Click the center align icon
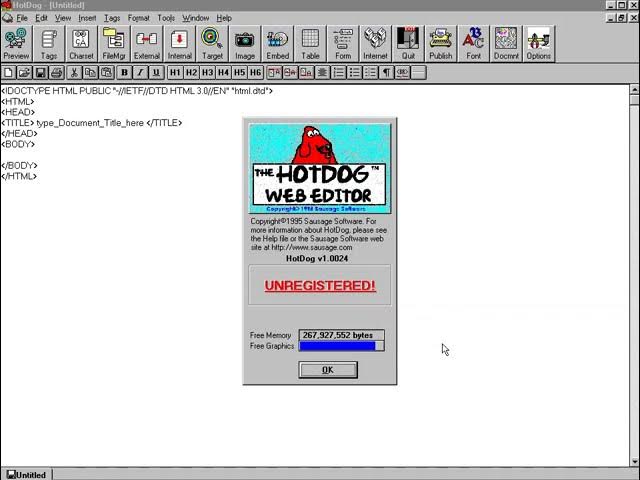Viewport: 640px width, 480px height. [x=322, y=73]
